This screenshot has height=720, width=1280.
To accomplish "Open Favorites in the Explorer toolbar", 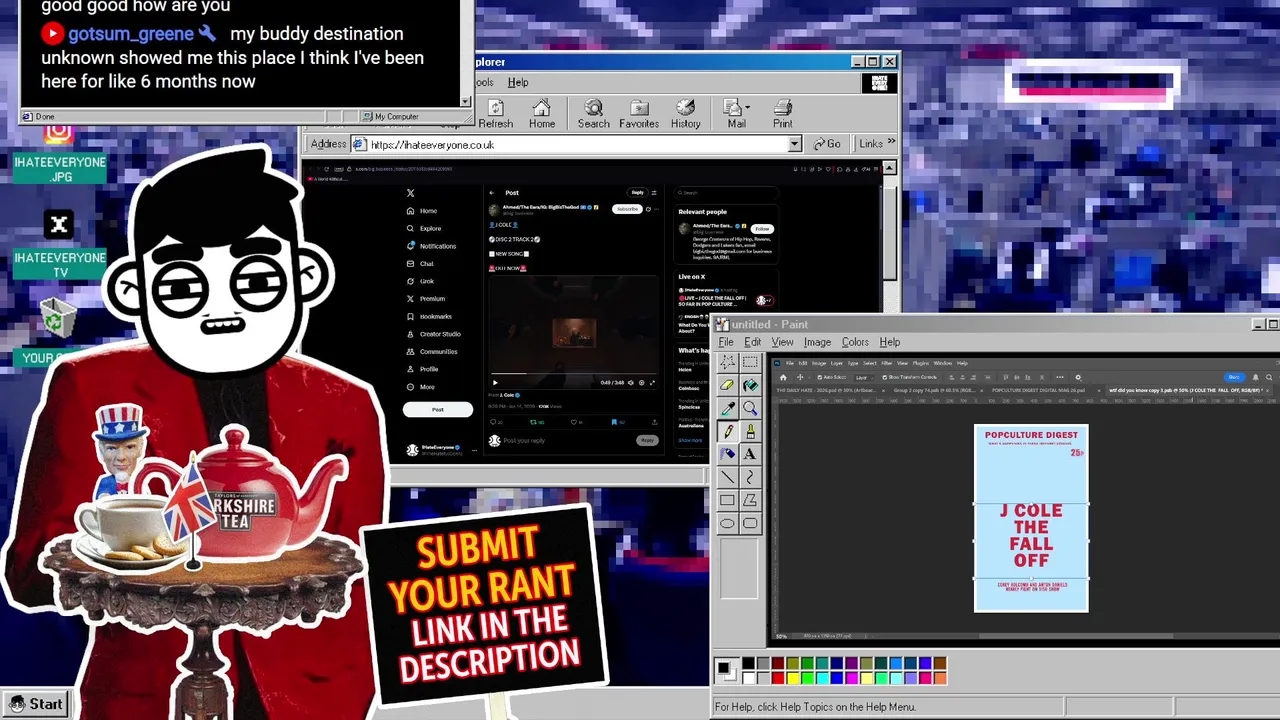I will (639, 114).
